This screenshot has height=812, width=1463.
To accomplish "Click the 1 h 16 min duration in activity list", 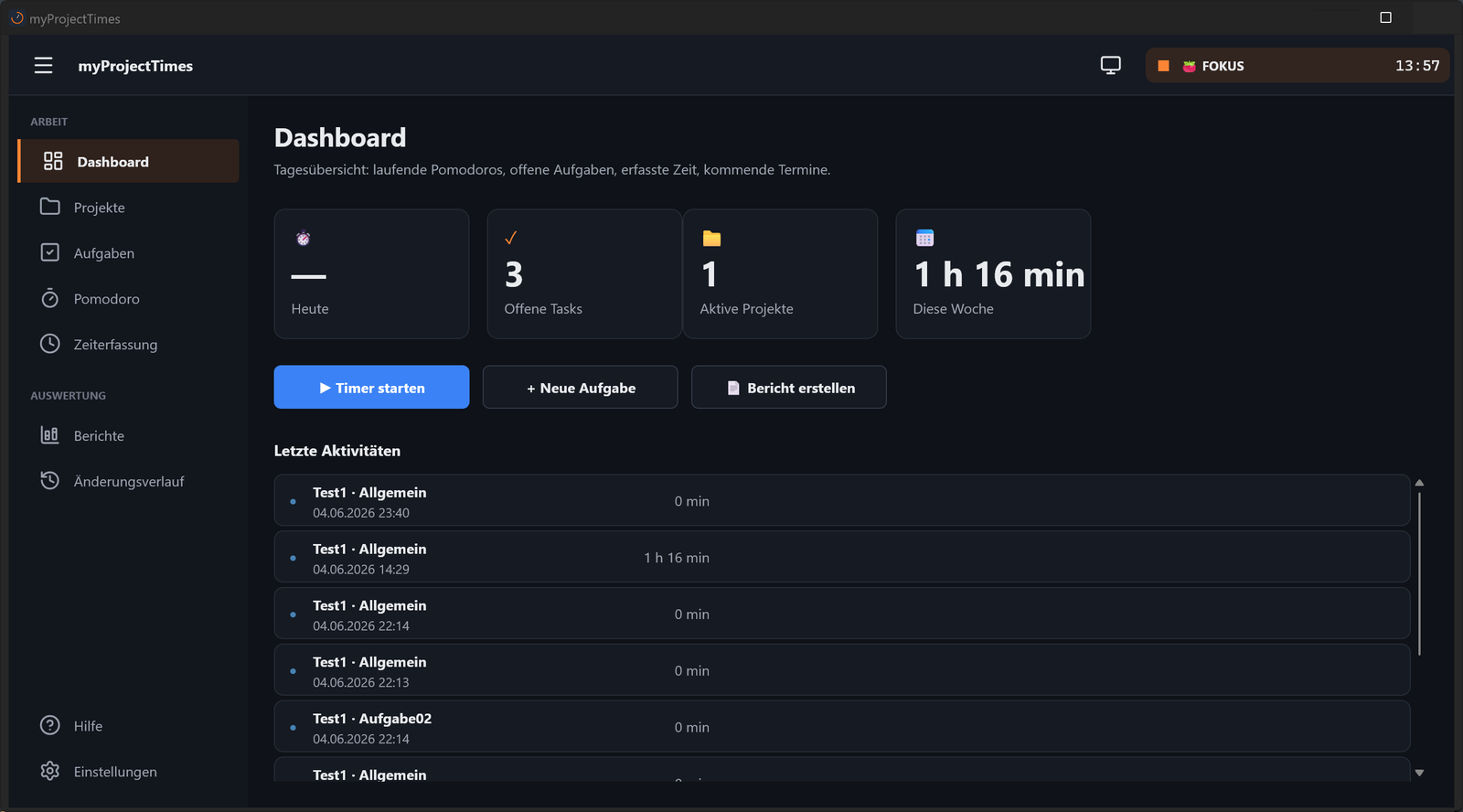I will (677, 558).
